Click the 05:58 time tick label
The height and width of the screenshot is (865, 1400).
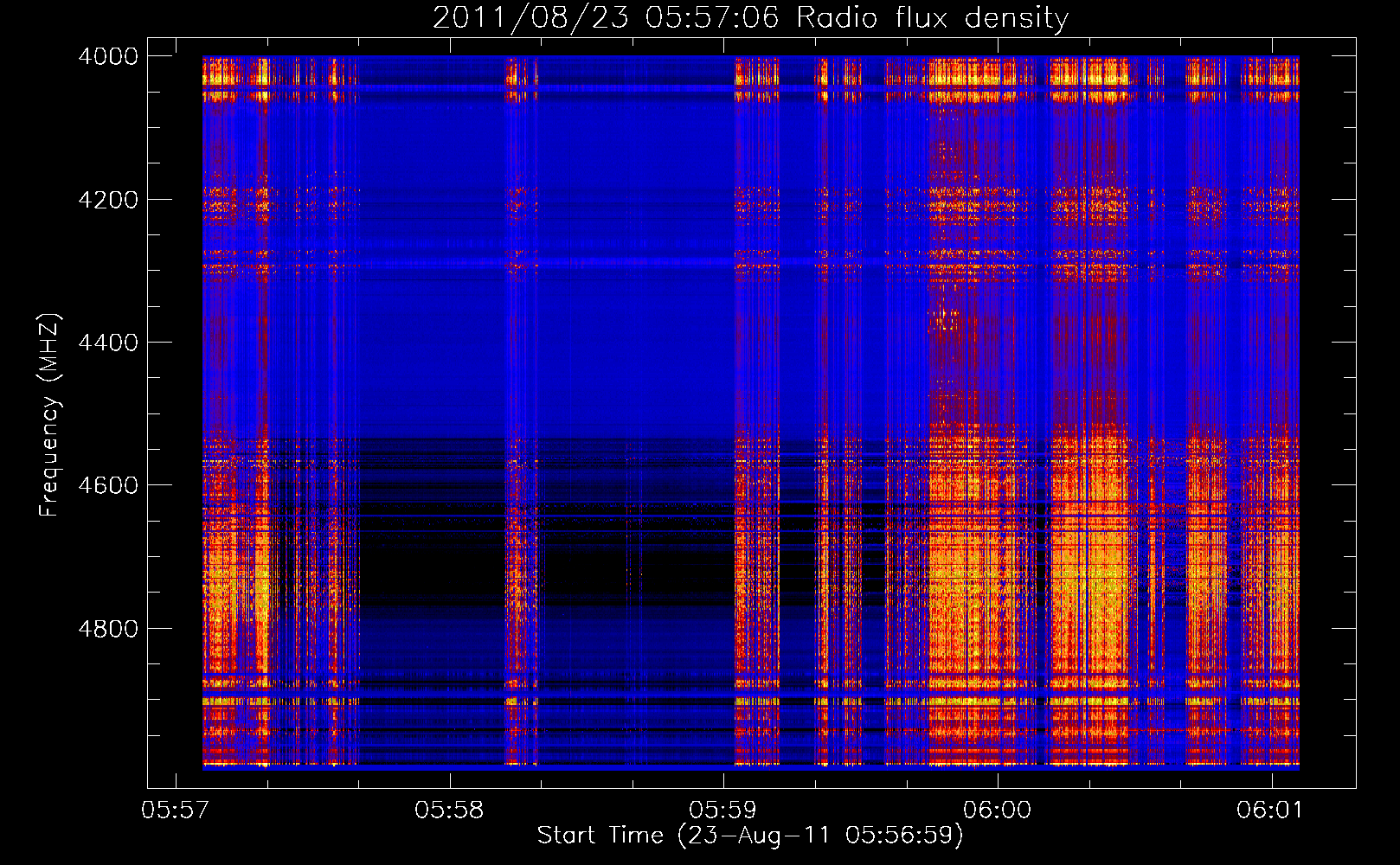[x=449, y=811]
